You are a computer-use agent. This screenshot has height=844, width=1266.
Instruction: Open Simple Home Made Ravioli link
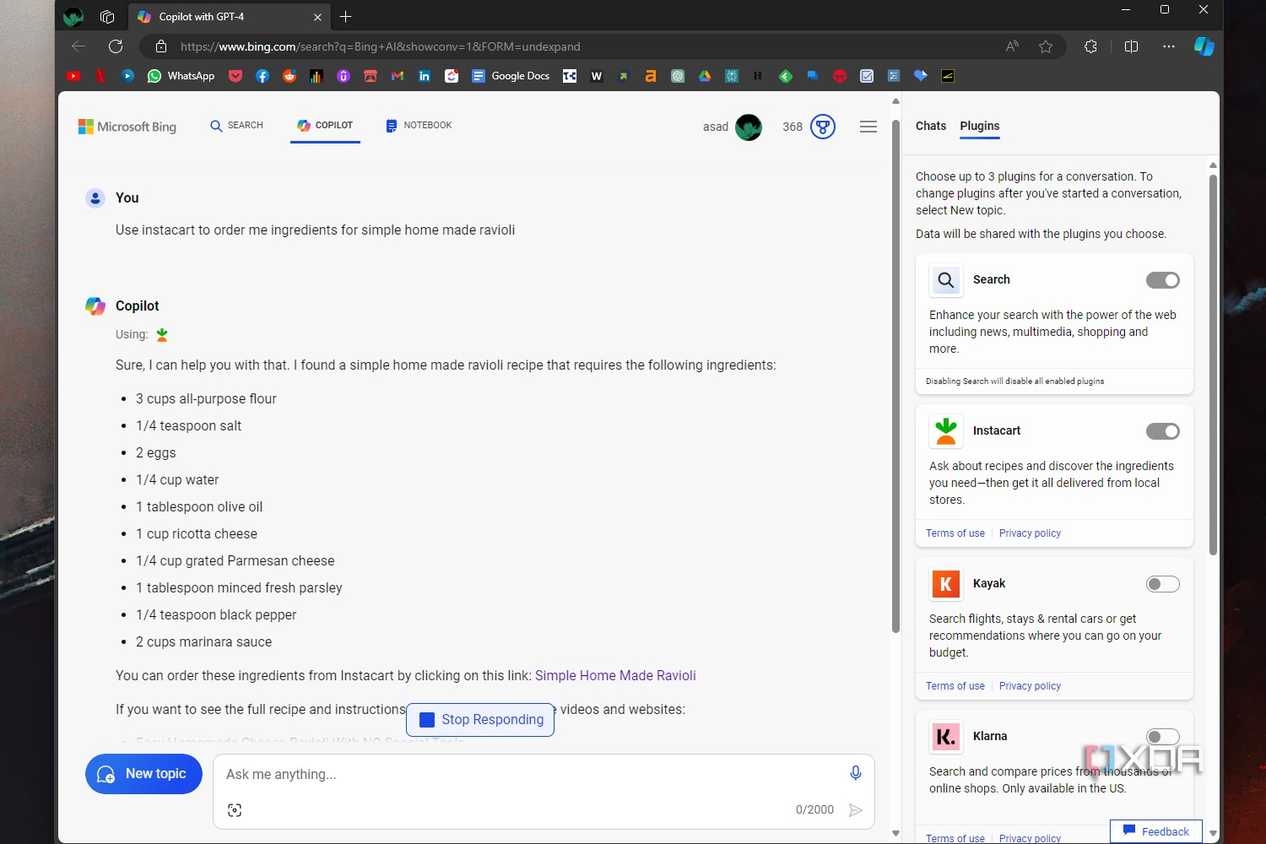point(615,675)
